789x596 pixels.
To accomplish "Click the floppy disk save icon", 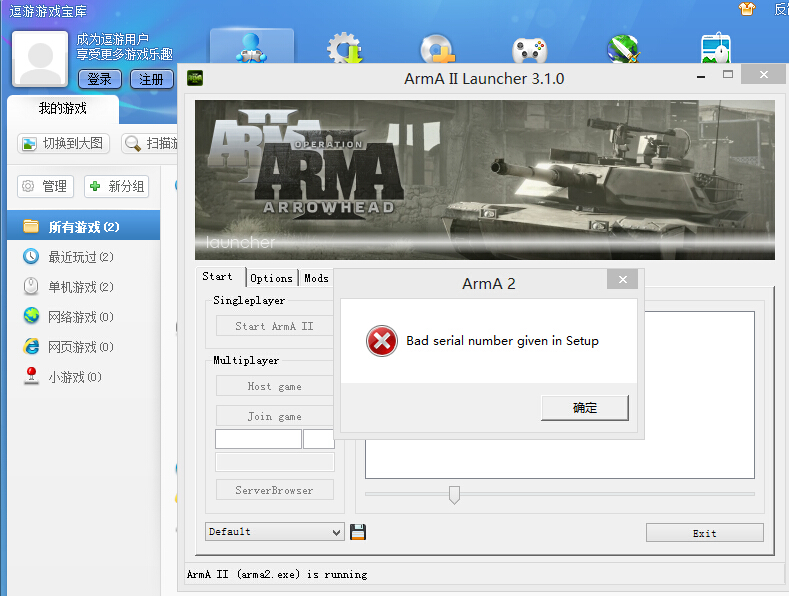I will pos(358,532).
